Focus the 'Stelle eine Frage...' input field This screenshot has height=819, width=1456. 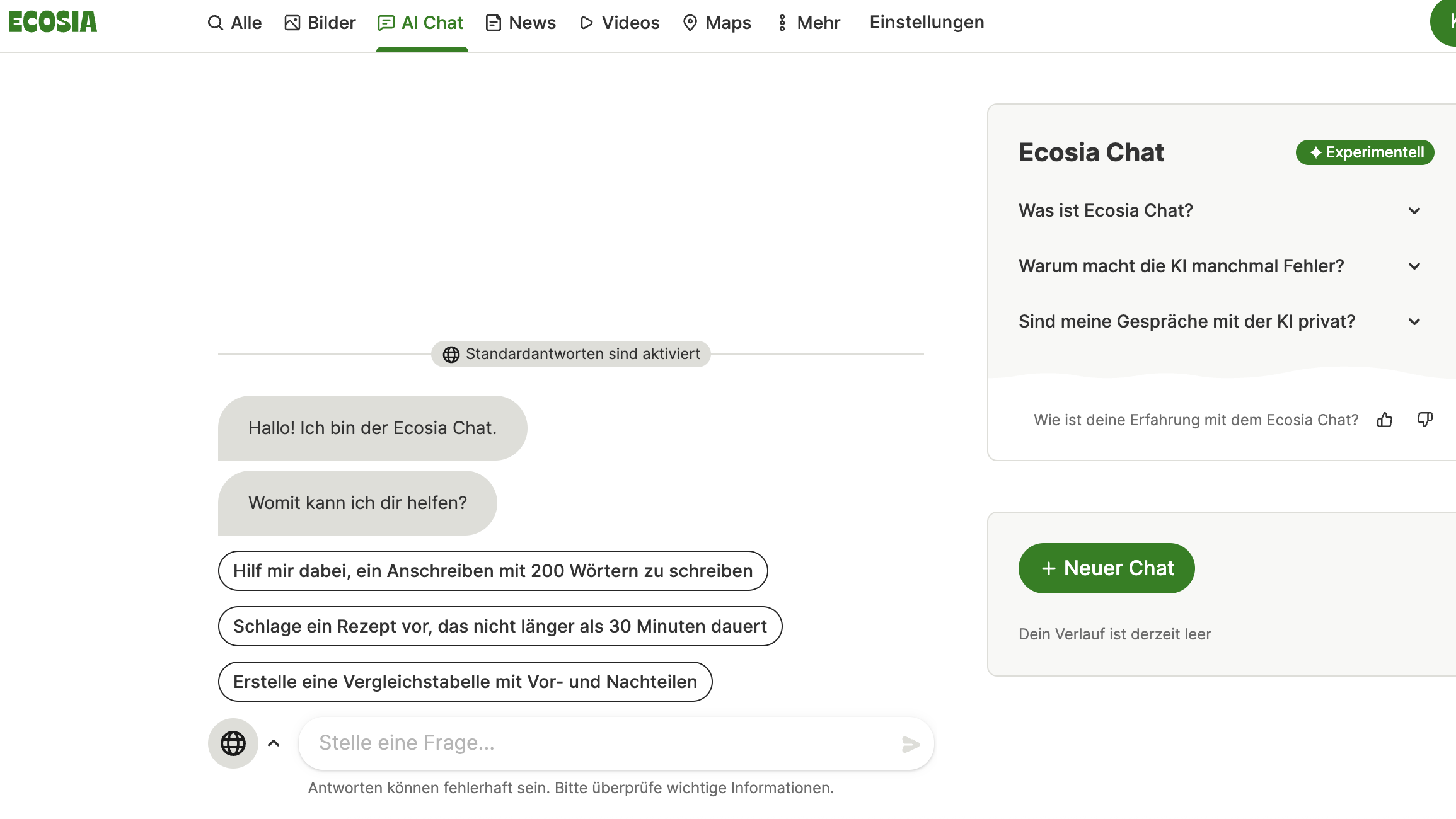[x=605, y=743]
